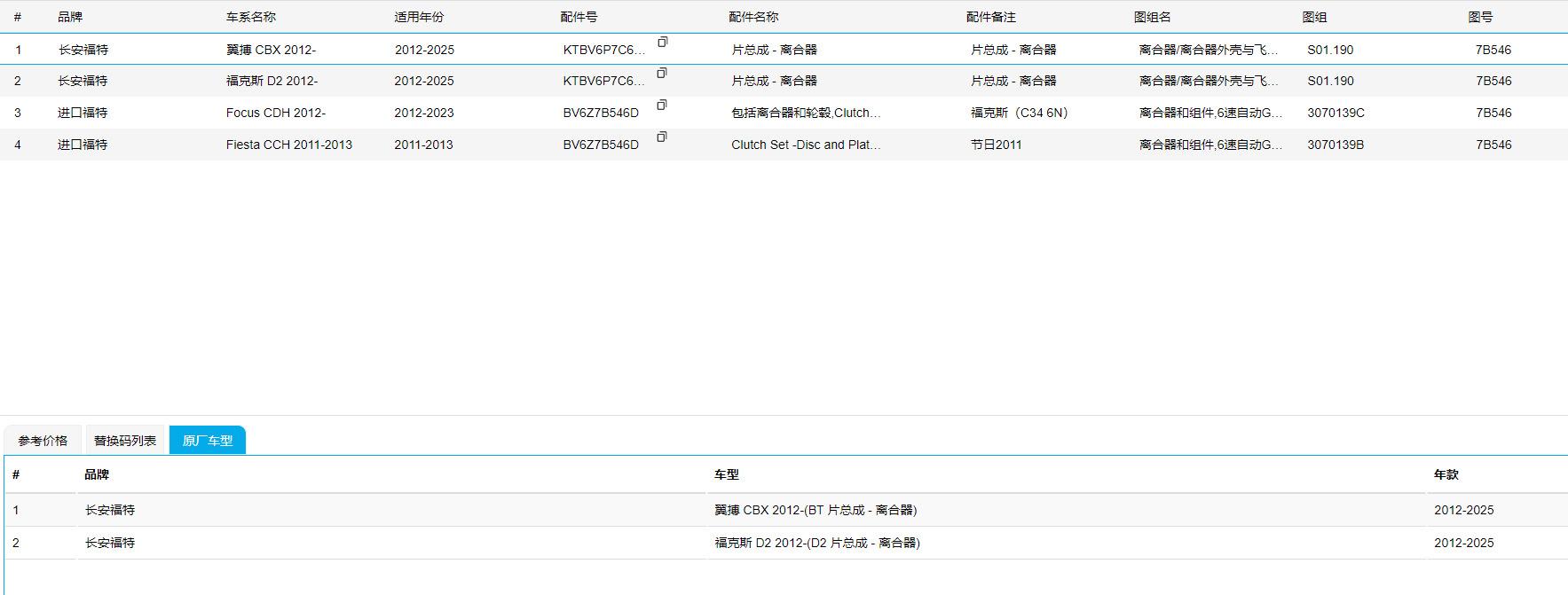Select 福克斯 D2 2012-(D2 片总成) model row
The height and width of the screenshot is (595, 1568).
pyautogui.click(x=817, y=543)
